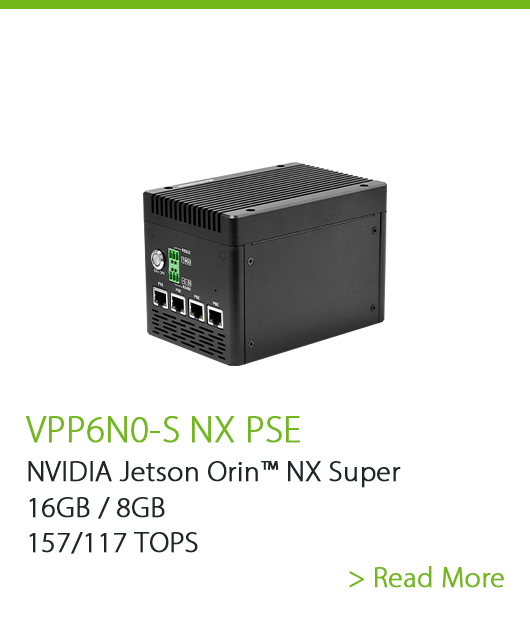This screenshot has height=620, width=530.
Task: Click the first PSE Ethernet port on left
Action: coord(160,297)
